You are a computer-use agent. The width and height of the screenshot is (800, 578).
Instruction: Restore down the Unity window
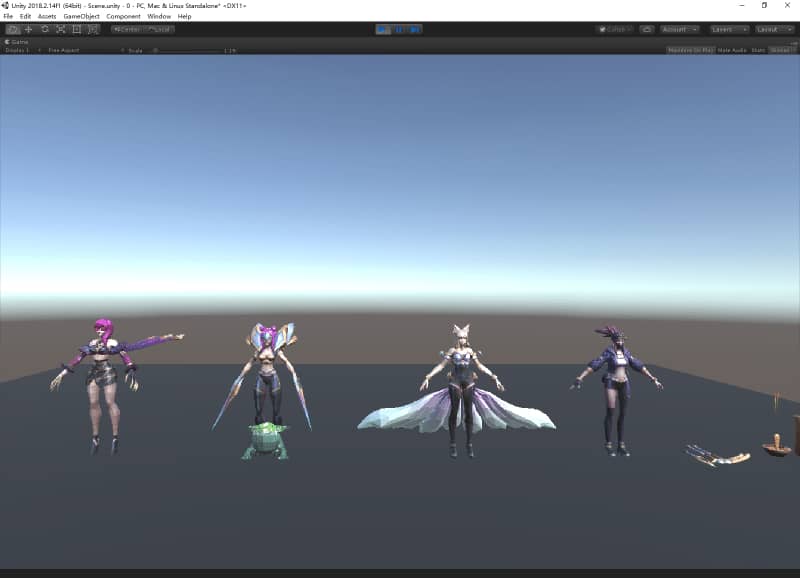pos(764,6)
